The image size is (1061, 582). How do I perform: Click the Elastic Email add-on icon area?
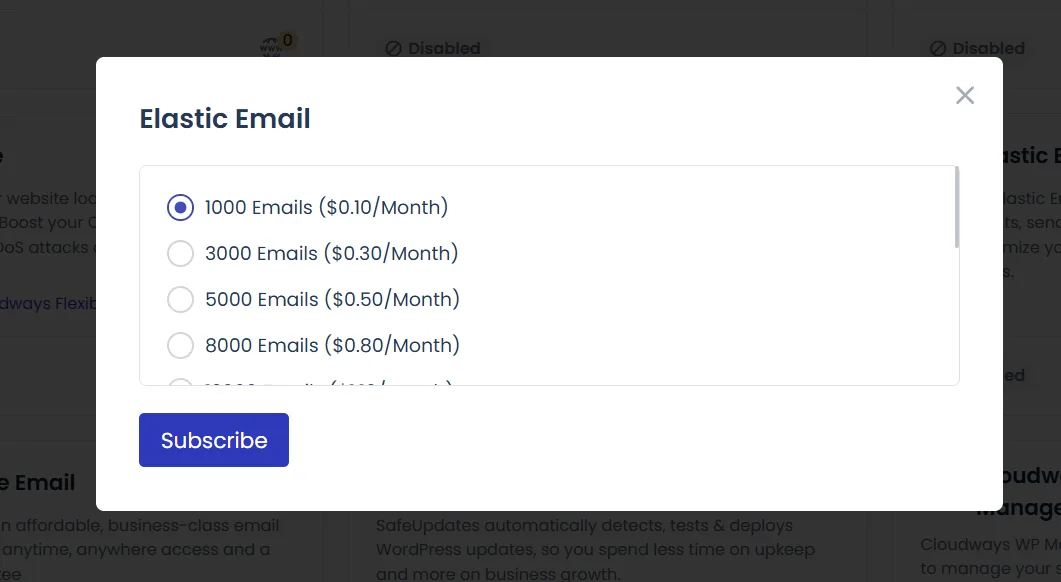point(1030,155)
